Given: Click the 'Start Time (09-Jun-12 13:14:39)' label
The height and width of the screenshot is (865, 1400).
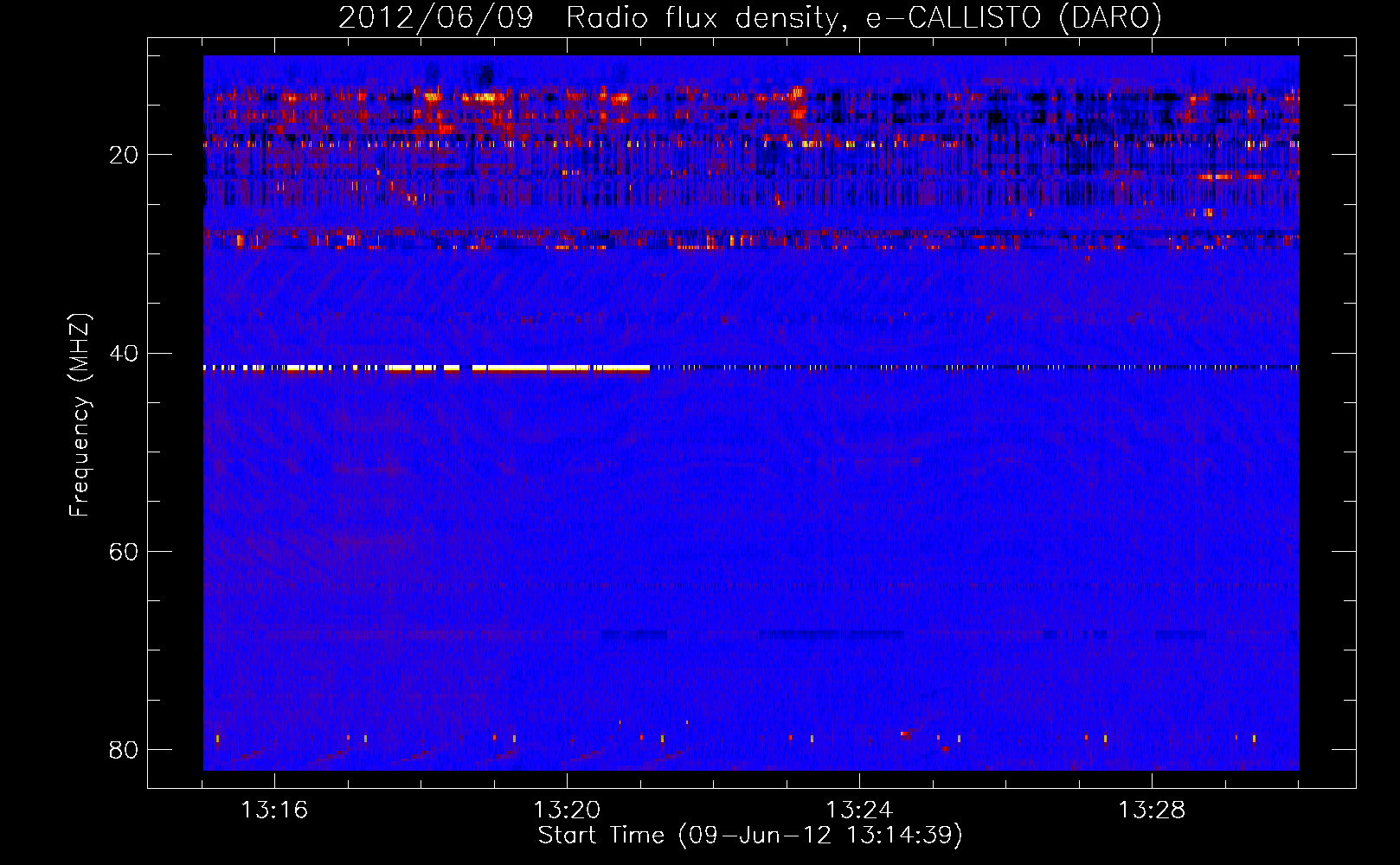Looking at the screenshot, I should click(750, 836).
